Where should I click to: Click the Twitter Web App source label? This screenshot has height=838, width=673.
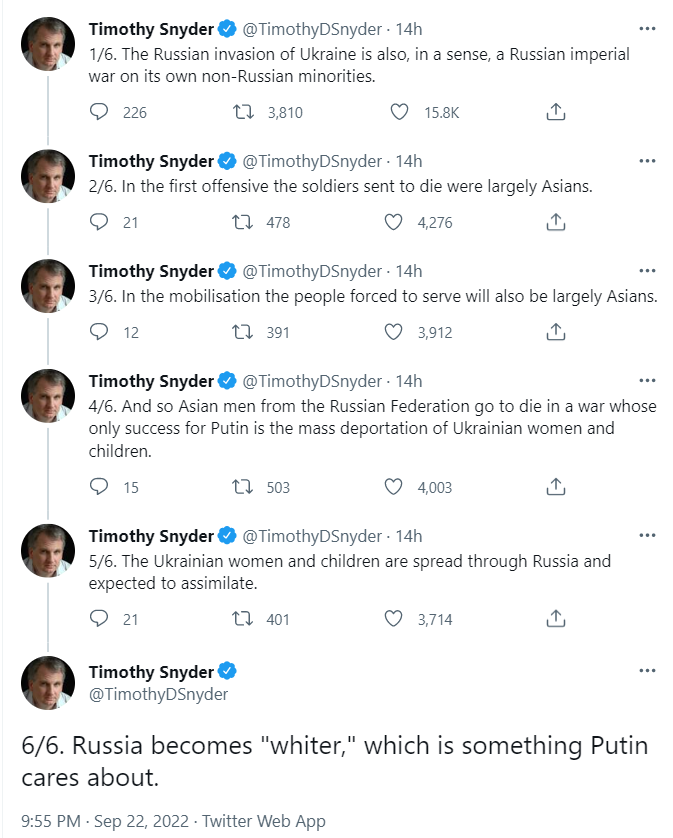[263, 821]
